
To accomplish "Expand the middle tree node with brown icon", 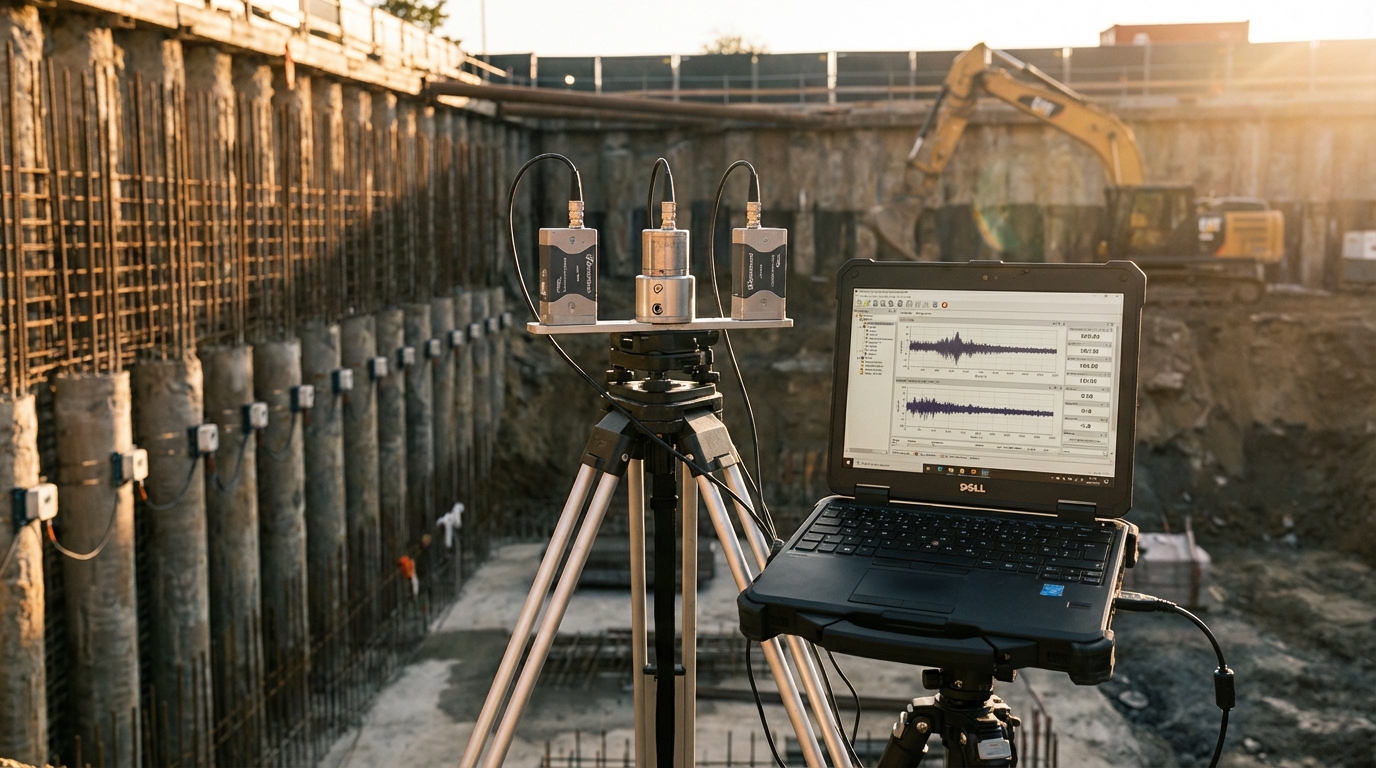I will pyautogui.click(x=860, y=327).
